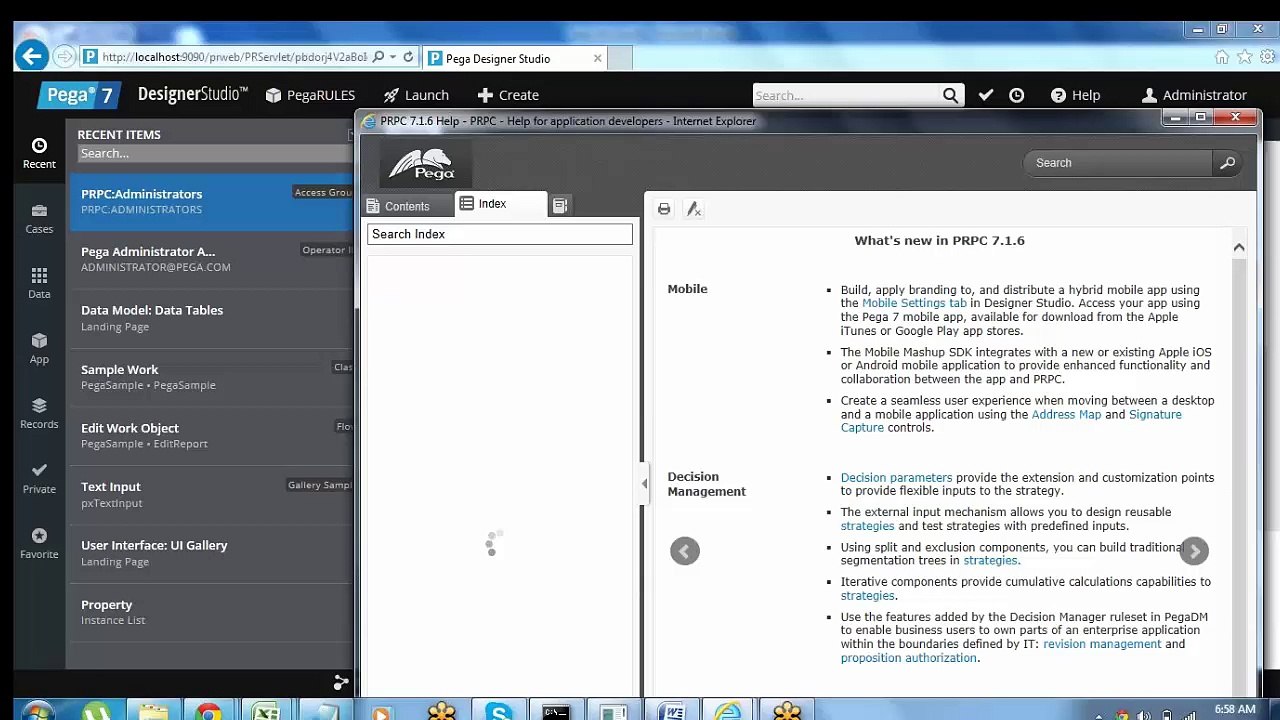The width and height of the screenshot is (1280, 720).
Task: Open the Cases explorer
Action: [x=39, y=218]
